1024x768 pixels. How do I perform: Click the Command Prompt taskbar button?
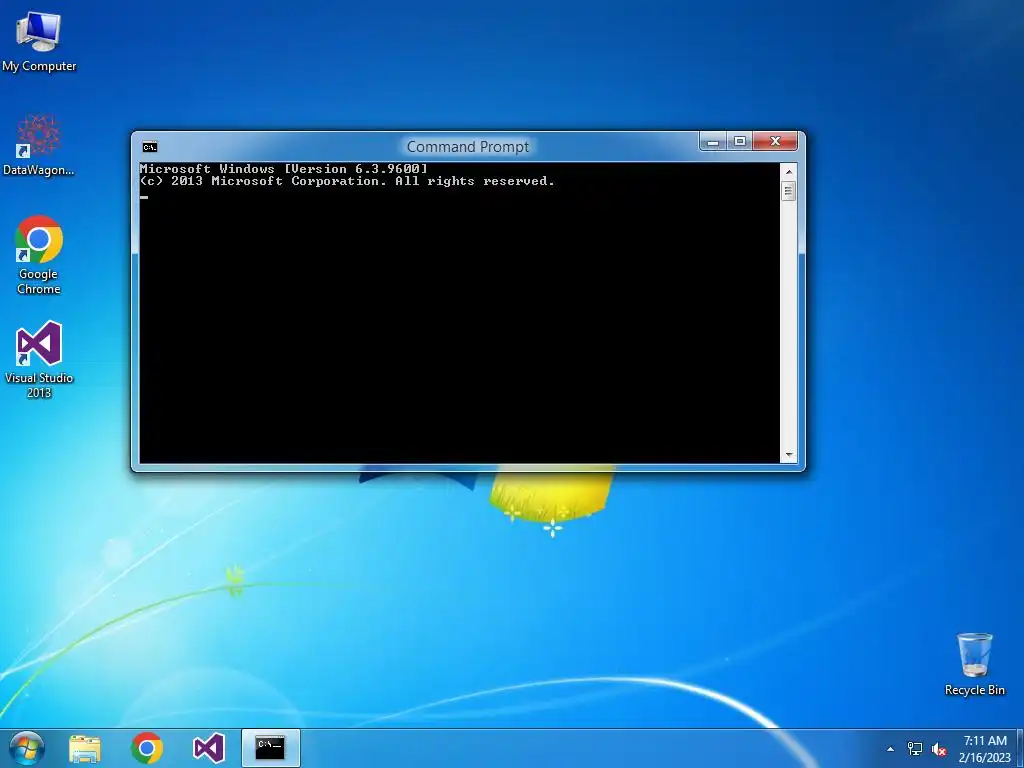pyautogui.click(x=270, y=748)
